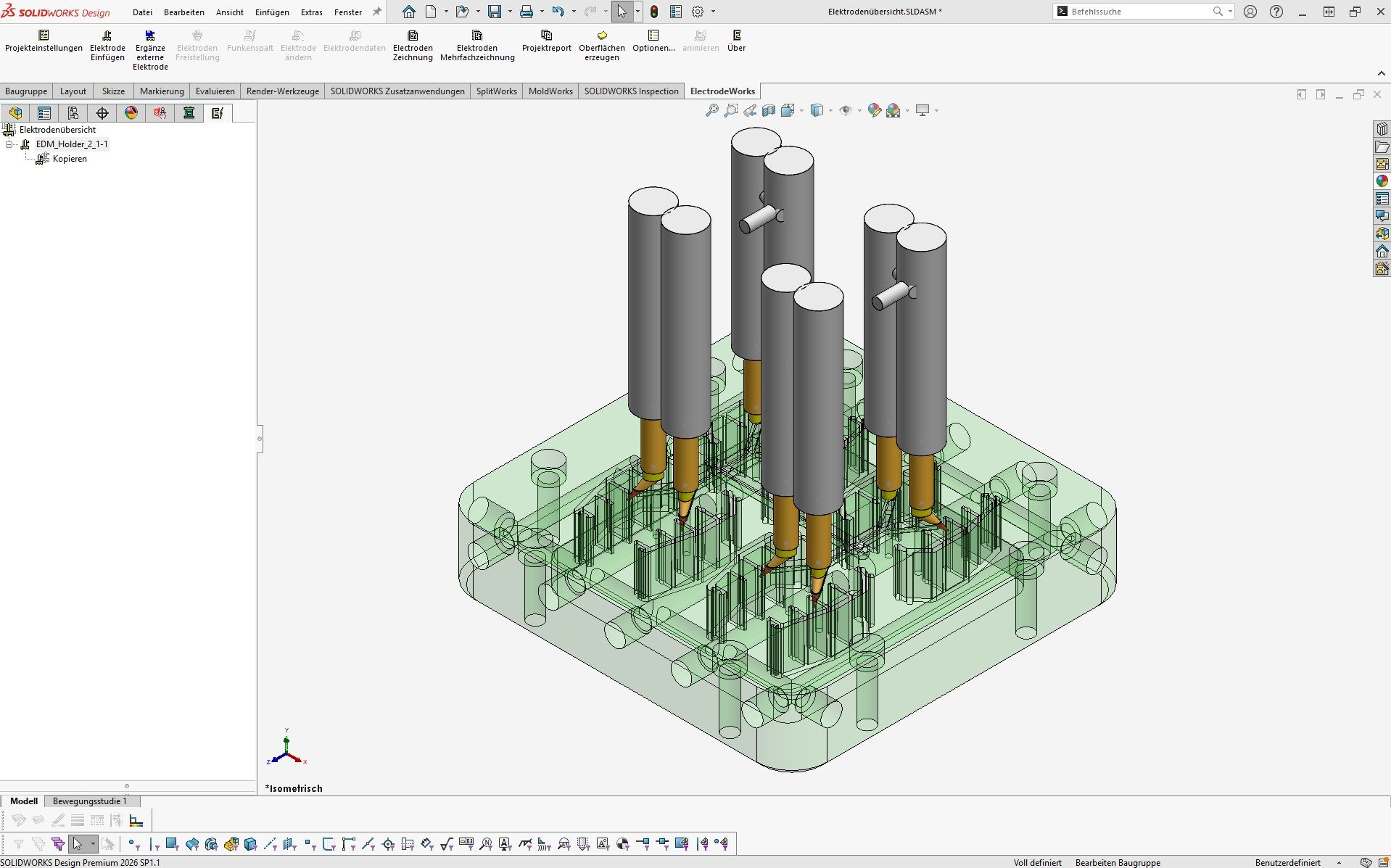Collapse the EDM_Holder_2_1-1 tree node

point(9,144)
